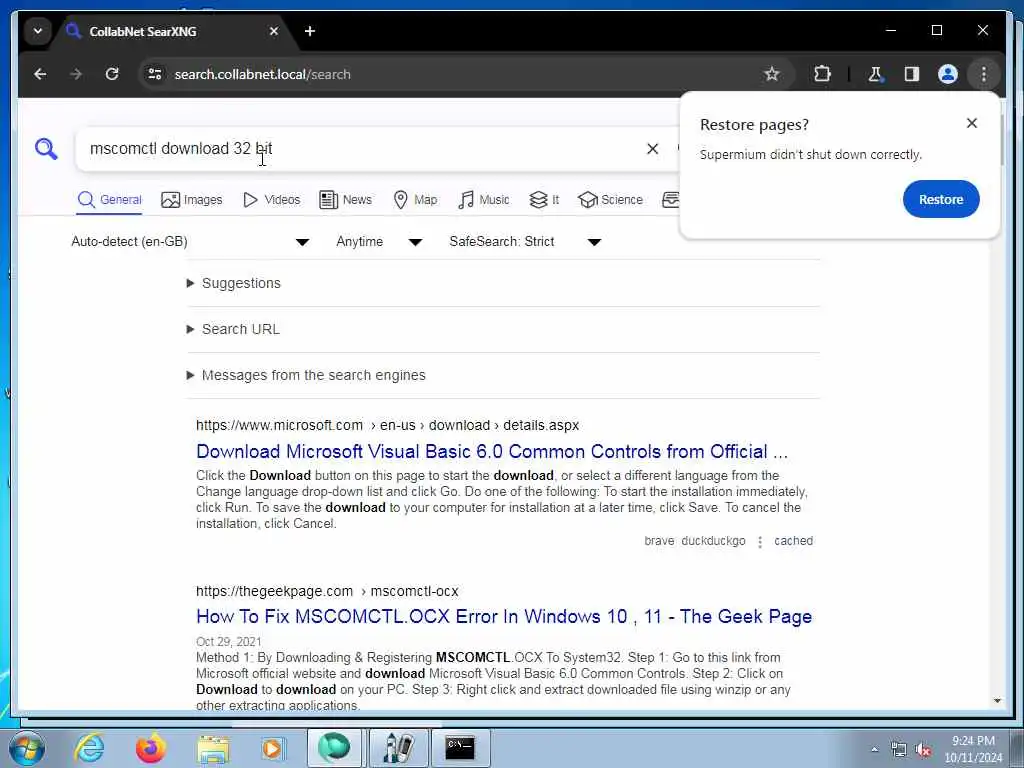Open the three-dot options beside duckduckgo
This screenshot has width=1024, height=768.
pos(760,541)
